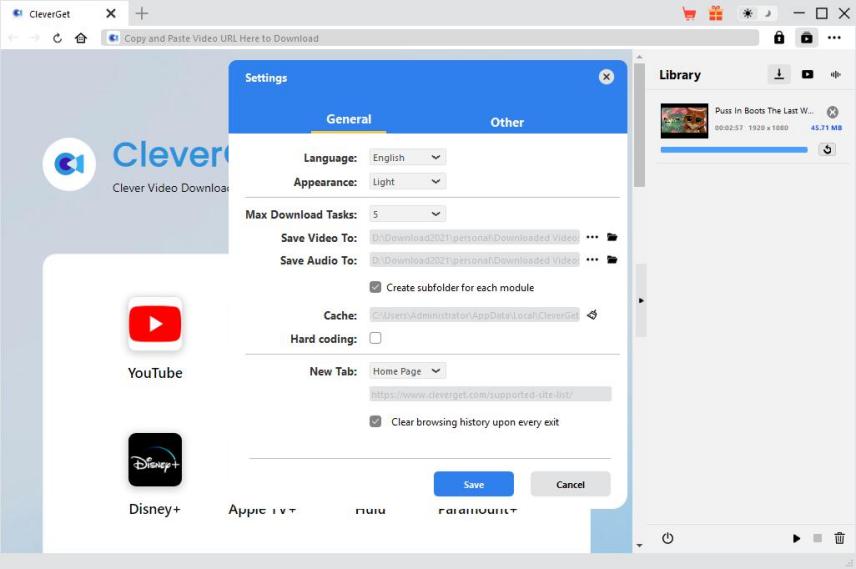
Task: Click the browser back arrow
Action: coord(13,38)
